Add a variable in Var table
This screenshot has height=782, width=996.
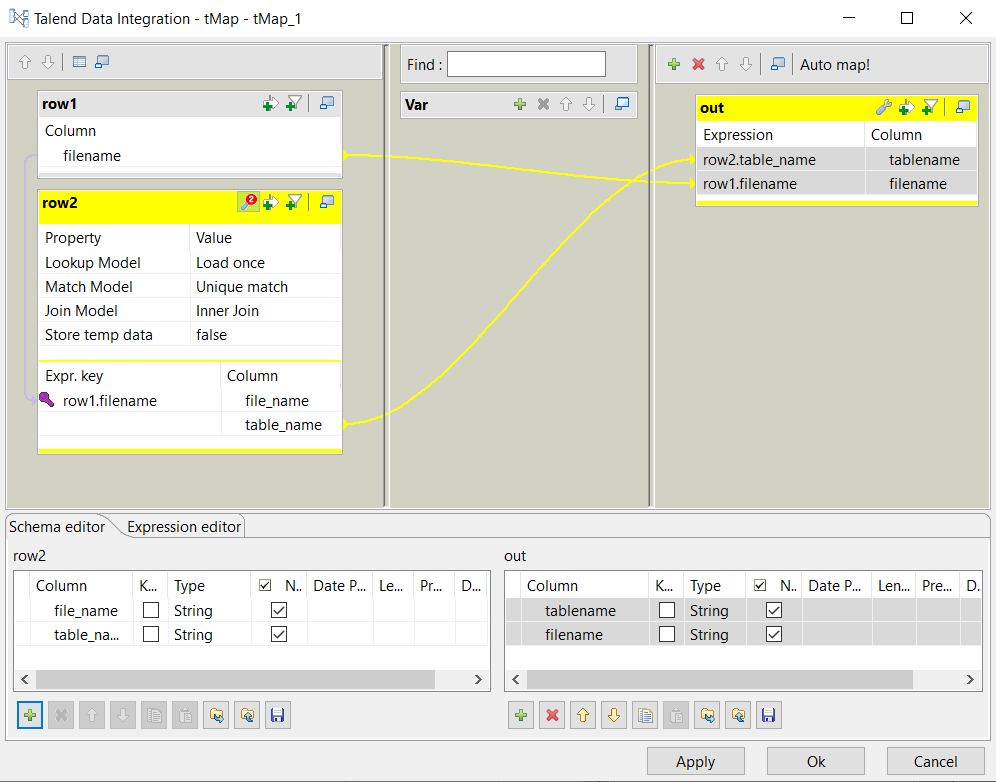pyautogui.click(x=520, y=104)
